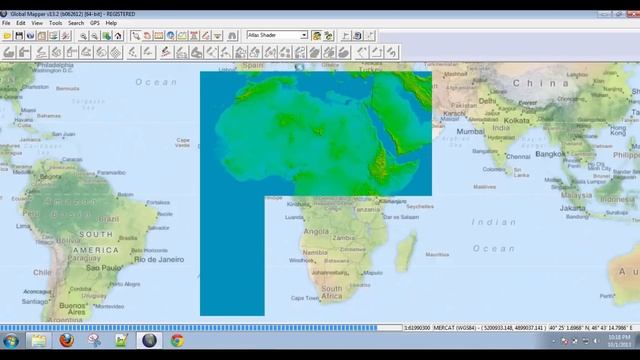Click the 'Sao Paulo' map label
The height and width of the screenshot is (360, 640).
coord(104,268)
